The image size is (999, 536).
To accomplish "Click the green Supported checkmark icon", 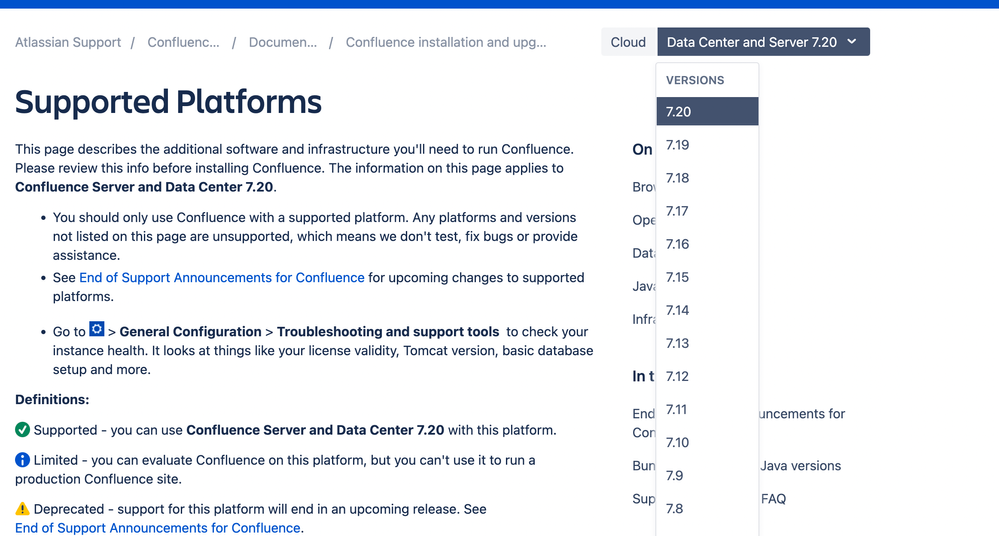I will click(x=22, y=430).
